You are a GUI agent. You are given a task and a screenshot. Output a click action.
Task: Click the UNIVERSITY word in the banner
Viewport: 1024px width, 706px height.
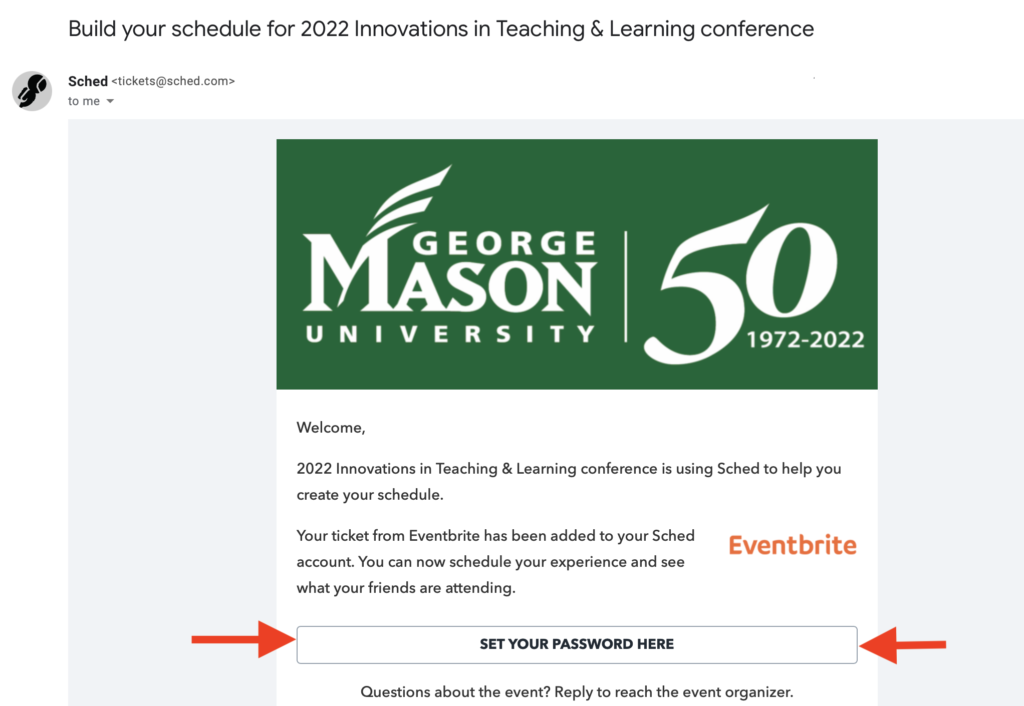(450, 334)
